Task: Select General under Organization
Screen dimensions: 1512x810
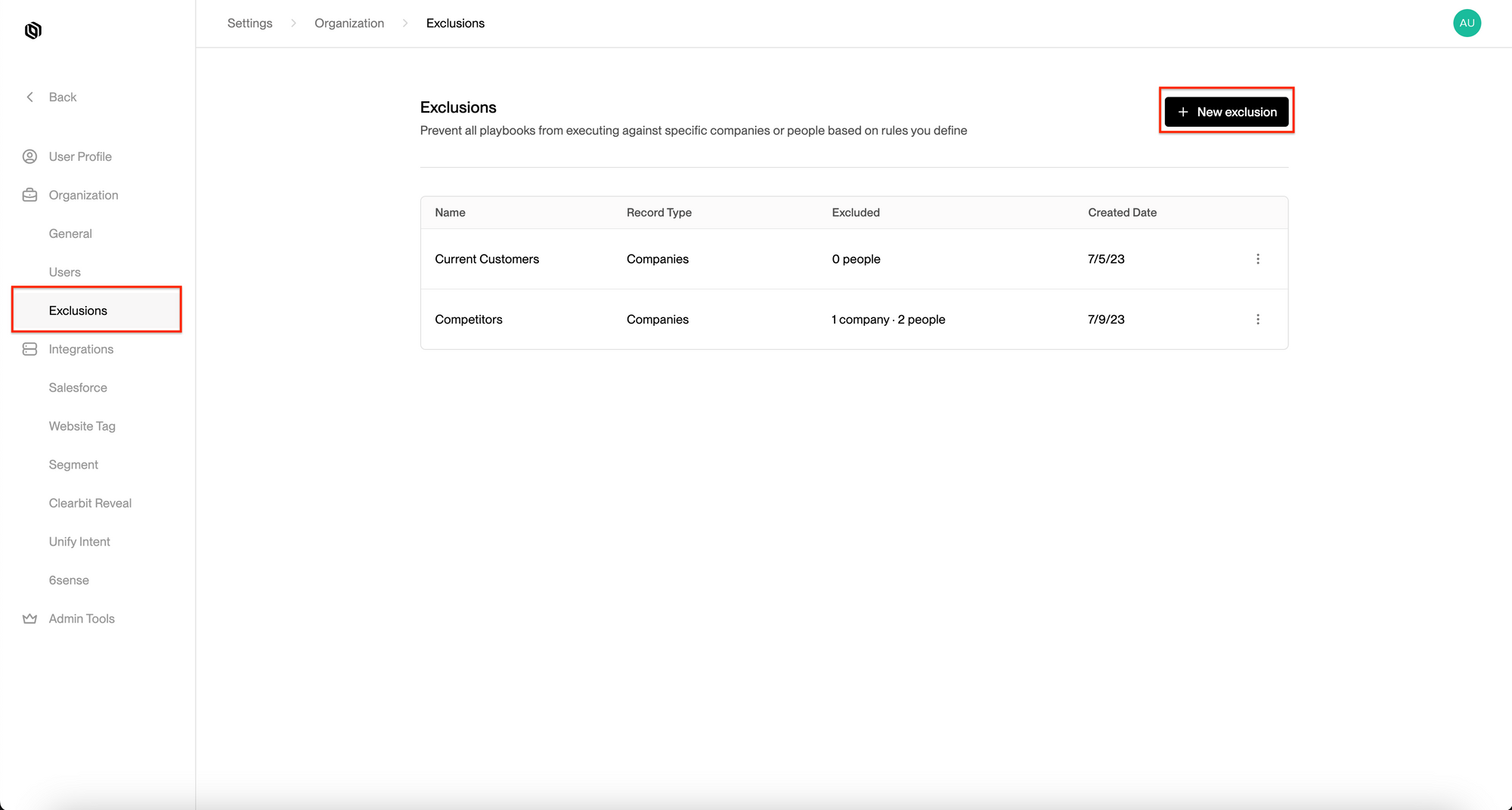Action: click(x=70, y=233)
